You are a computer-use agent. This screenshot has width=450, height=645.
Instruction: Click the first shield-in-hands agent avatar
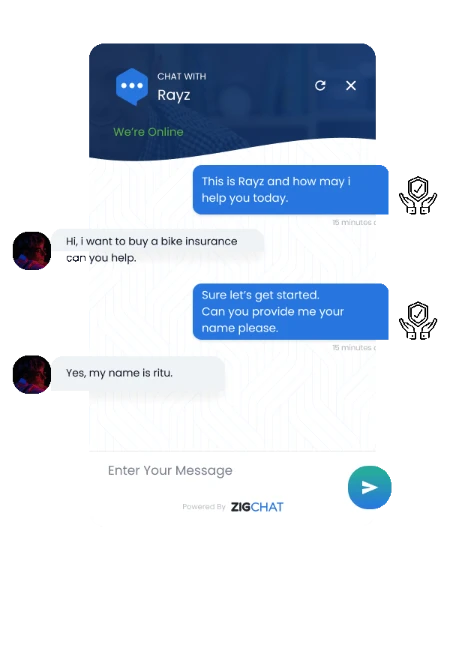tap(418, 195)
